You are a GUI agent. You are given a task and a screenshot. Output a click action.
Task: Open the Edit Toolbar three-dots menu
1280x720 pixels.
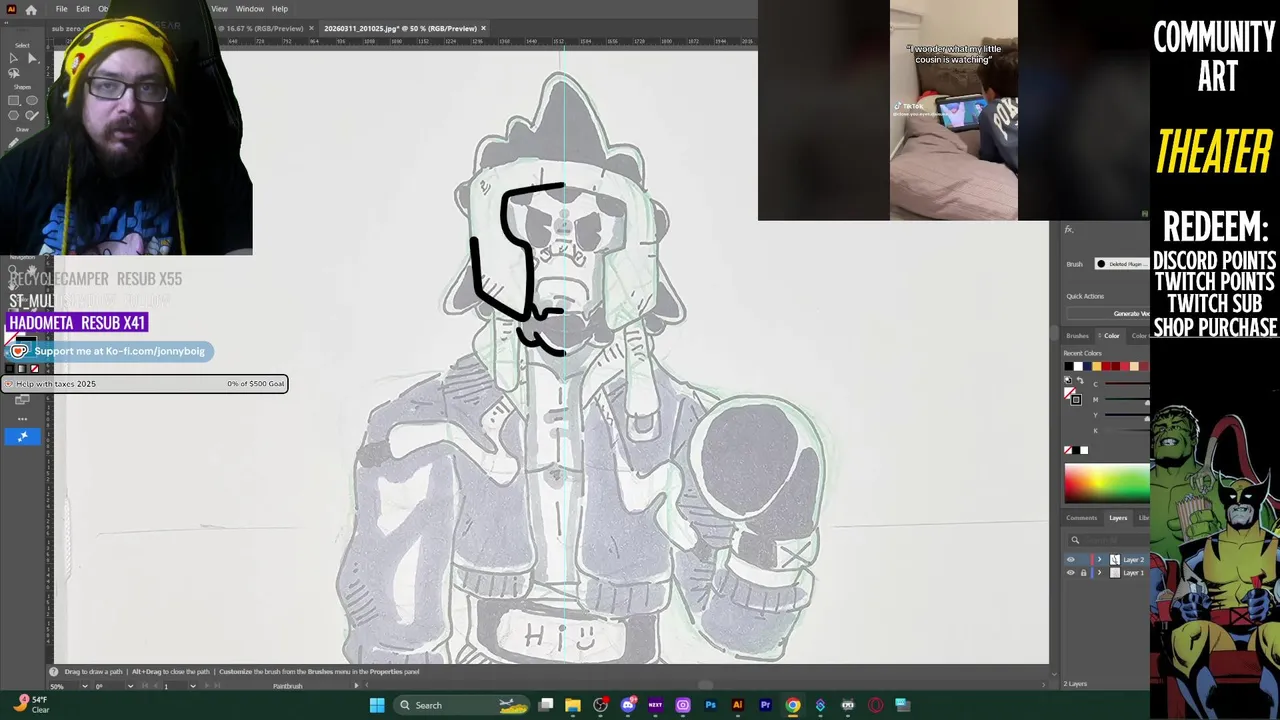pos(22,419)
